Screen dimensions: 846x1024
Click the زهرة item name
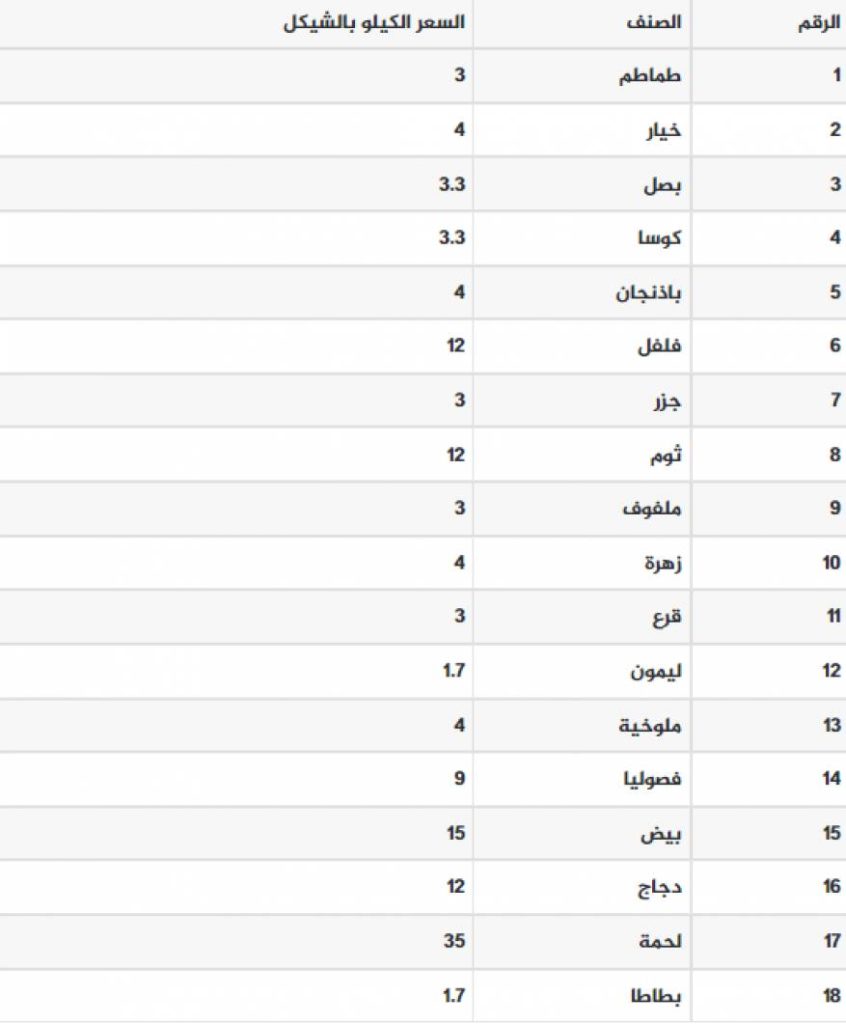[663, 562]
